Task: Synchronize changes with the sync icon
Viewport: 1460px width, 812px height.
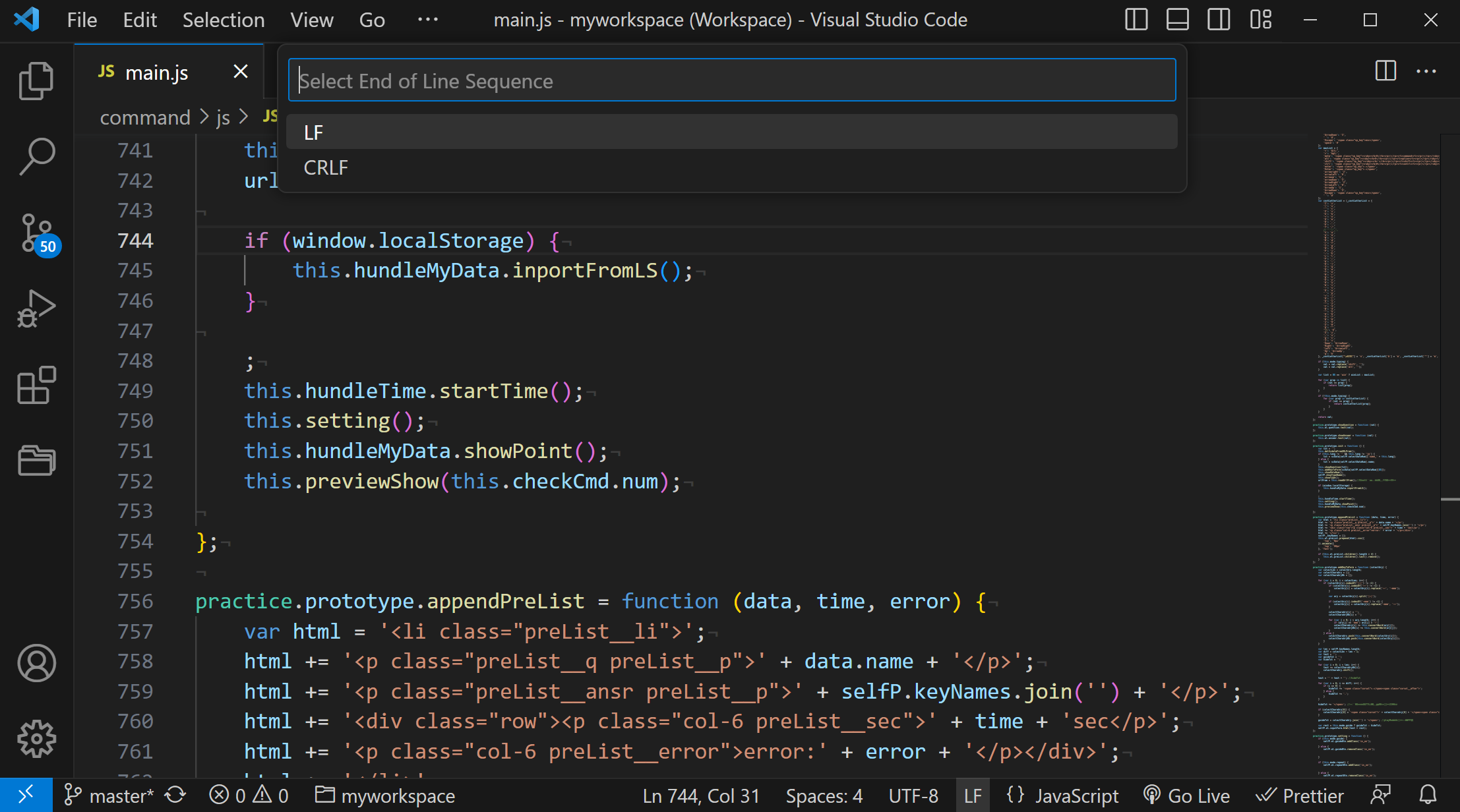Action: point(175,796)
